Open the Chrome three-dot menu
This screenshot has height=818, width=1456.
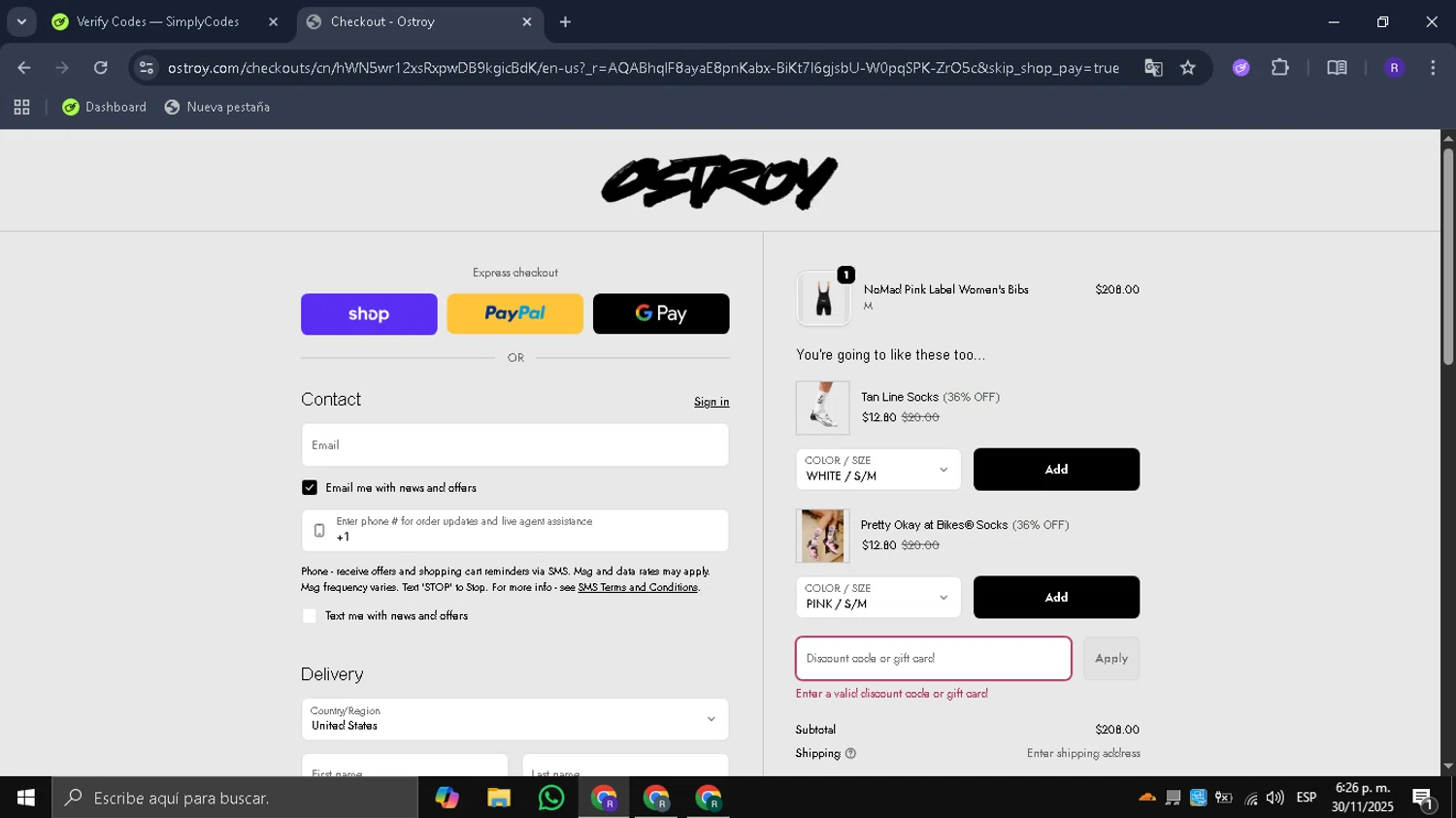[x=1433, y=68]
